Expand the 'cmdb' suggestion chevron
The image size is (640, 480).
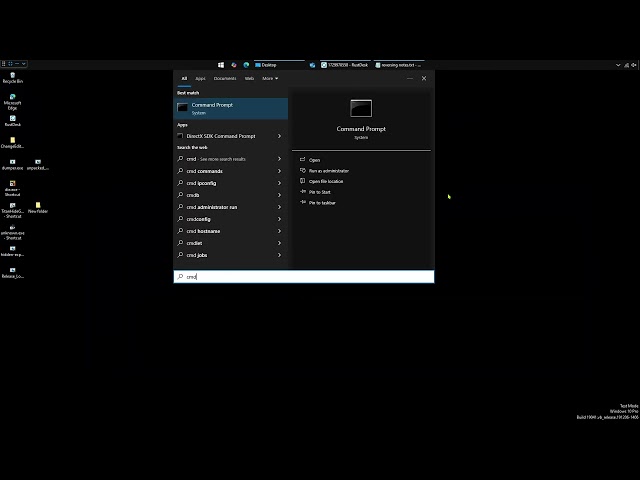[x=280, y=195]
